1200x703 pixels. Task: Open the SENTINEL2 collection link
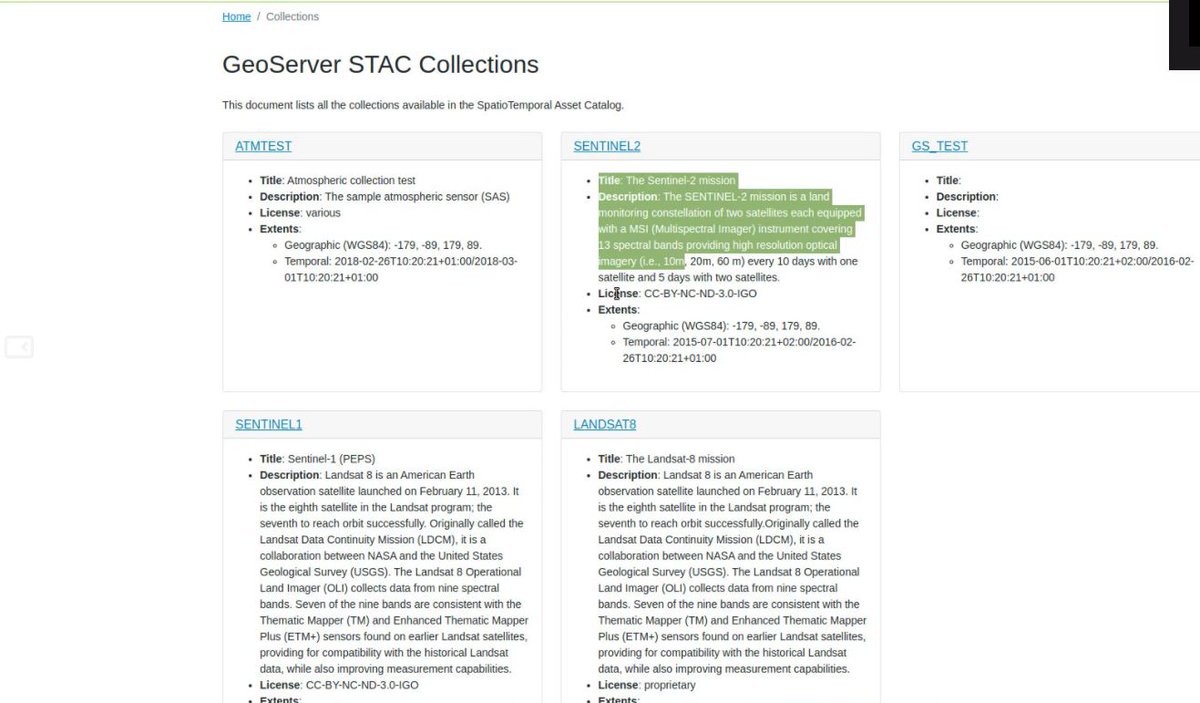pos(607,146)
